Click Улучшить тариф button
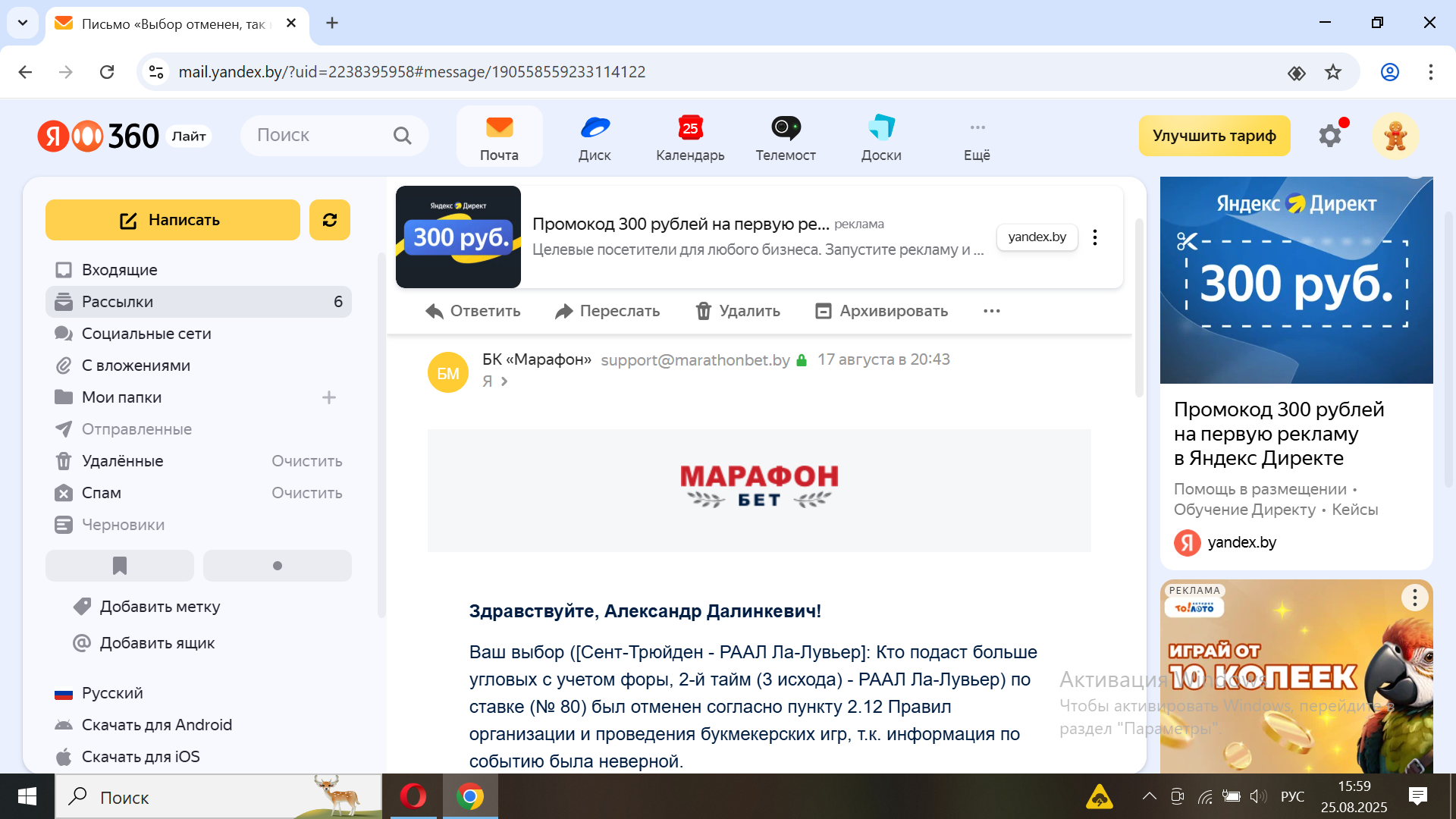The height and width of the screenshot is (819, 1456). (1214, 136)
